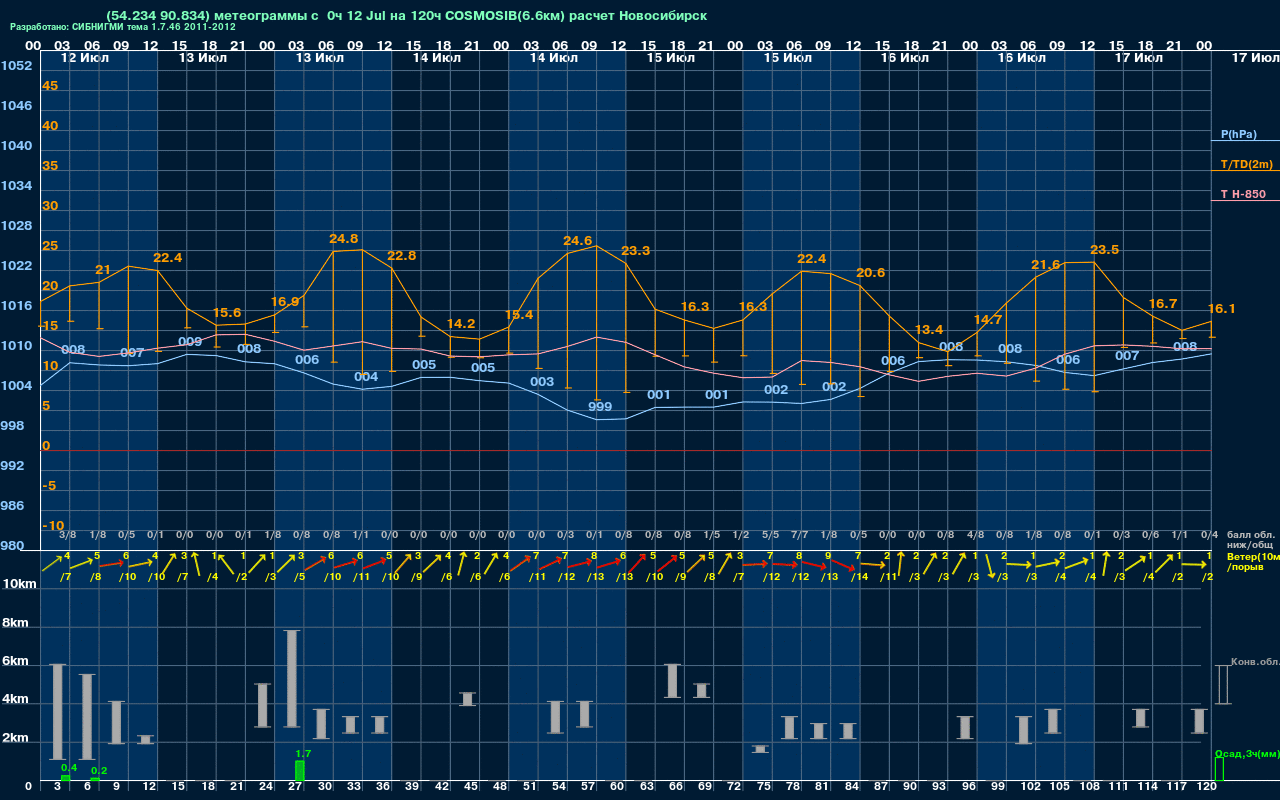Click the green 1.7 mm precipitation bar
The image size is (1280, 800).
click(x=300, y=771)
